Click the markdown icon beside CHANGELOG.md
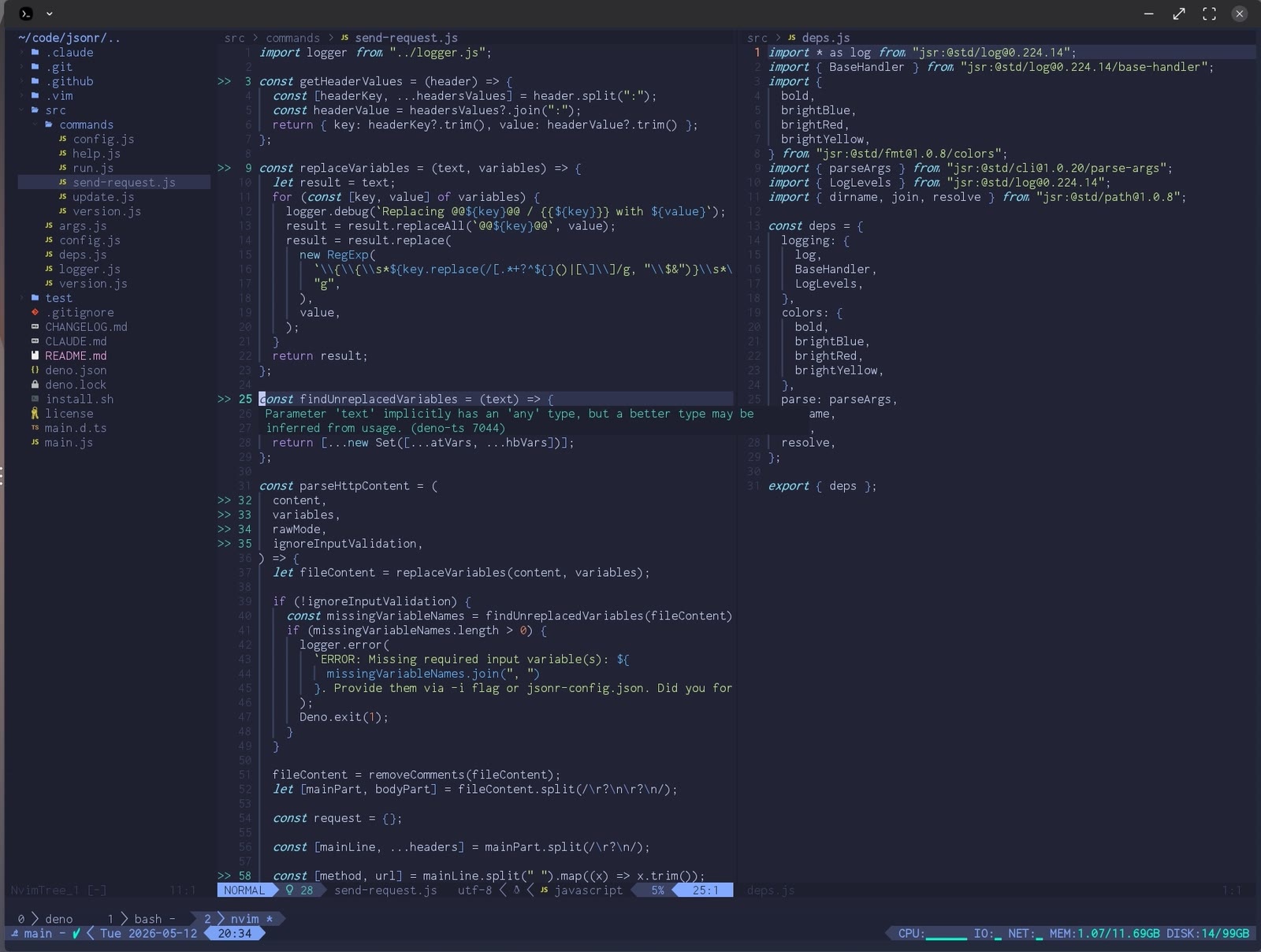1261x952 pixels. tap(35, 327)
